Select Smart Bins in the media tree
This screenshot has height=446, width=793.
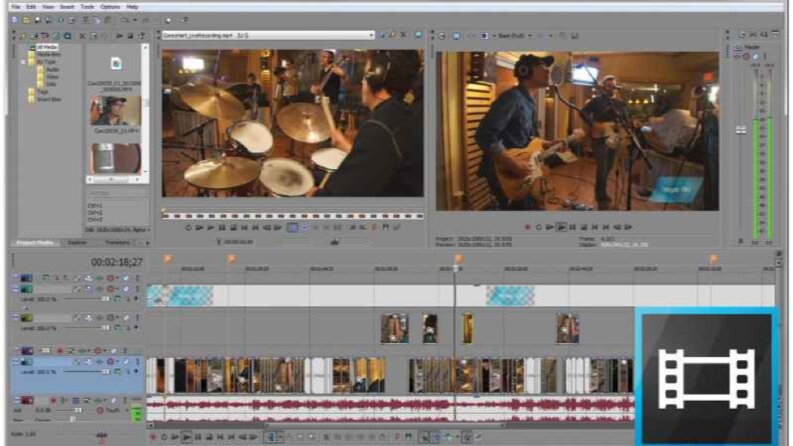49,100
